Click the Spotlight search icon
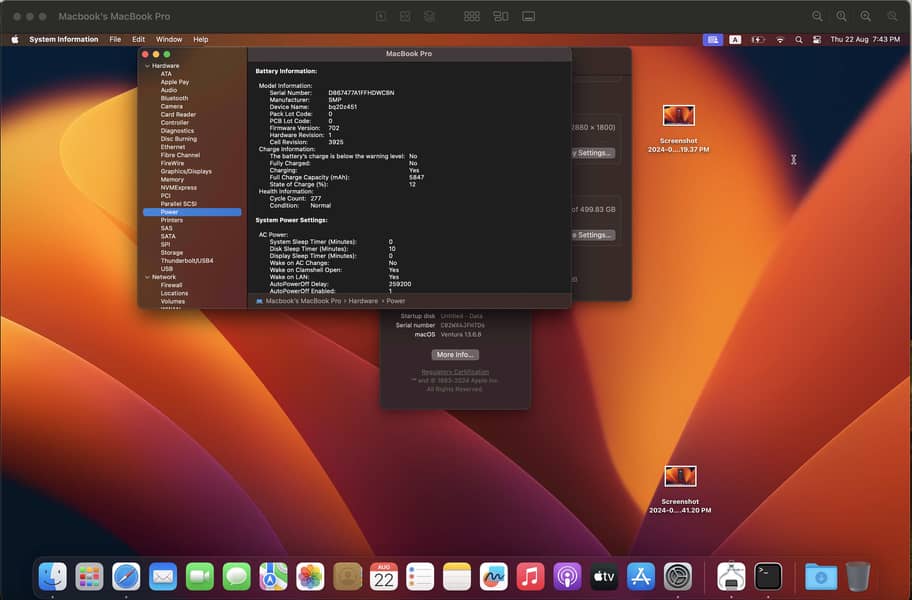Image resolution: width=912 pixels, height=600 pixels. click(x=798, y=40)
